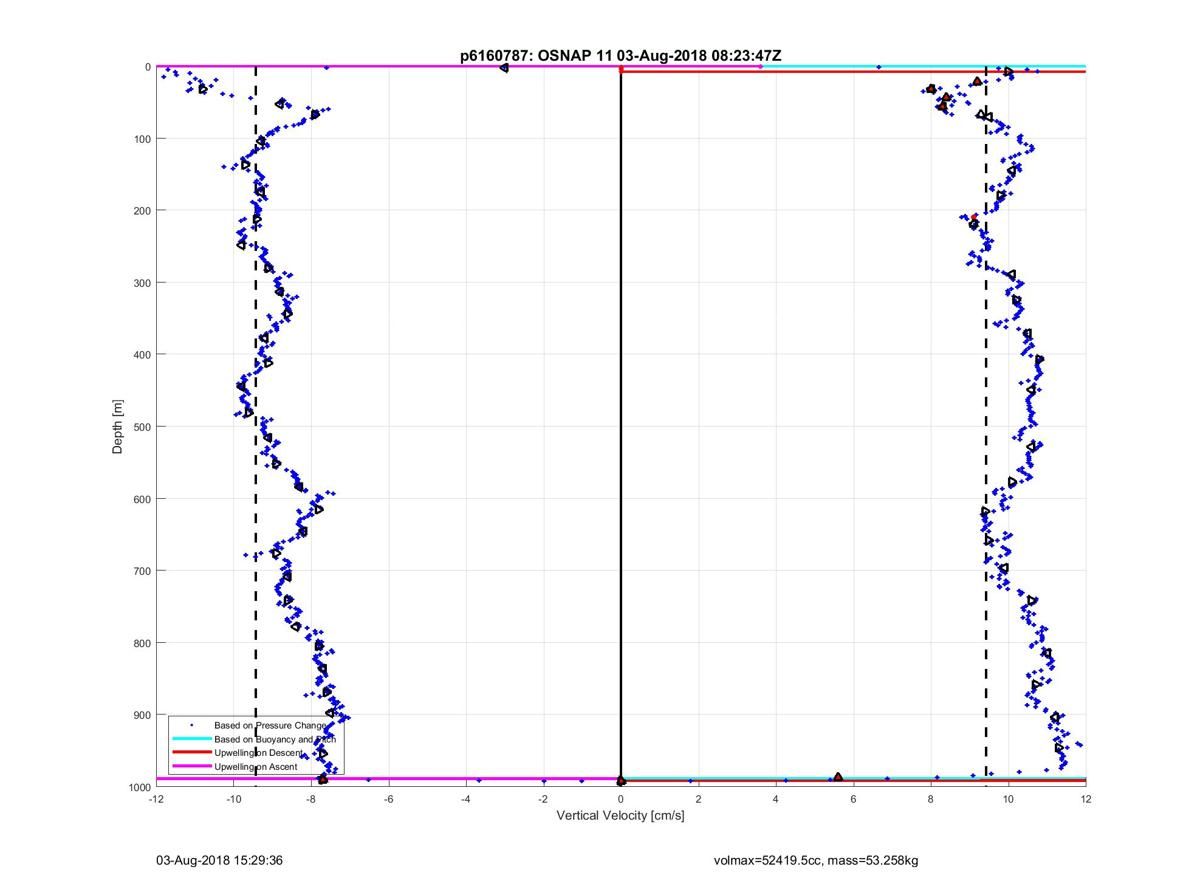Click the velocity axis tick label '-12'
Image resolution: width=1200 pixels, height=885 pixels.
(x=156, y=800)
